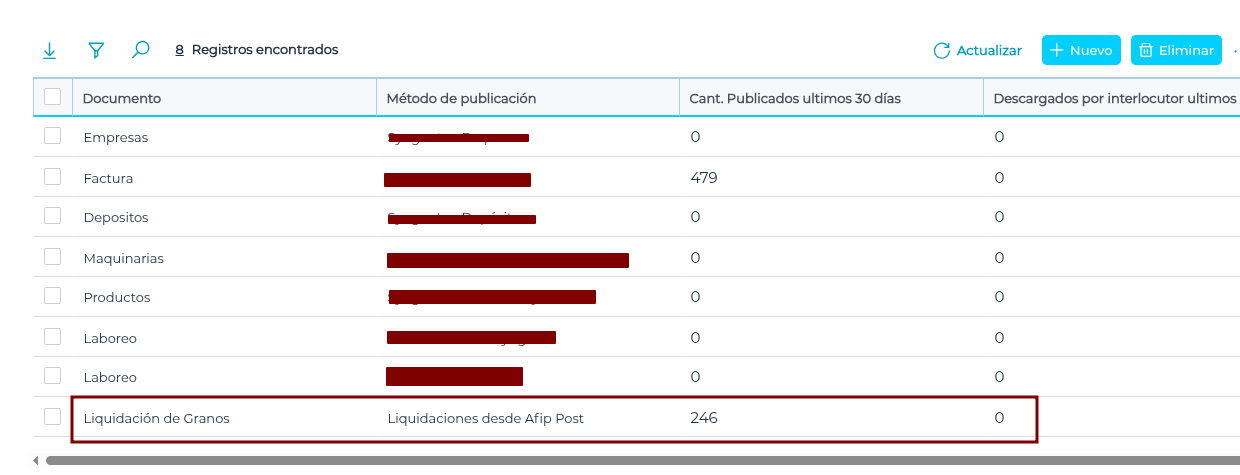The width and height of the screenshot is (1240, 475).
Task: Open the Liquidación de Granos row
Action: tap(157, 418)
